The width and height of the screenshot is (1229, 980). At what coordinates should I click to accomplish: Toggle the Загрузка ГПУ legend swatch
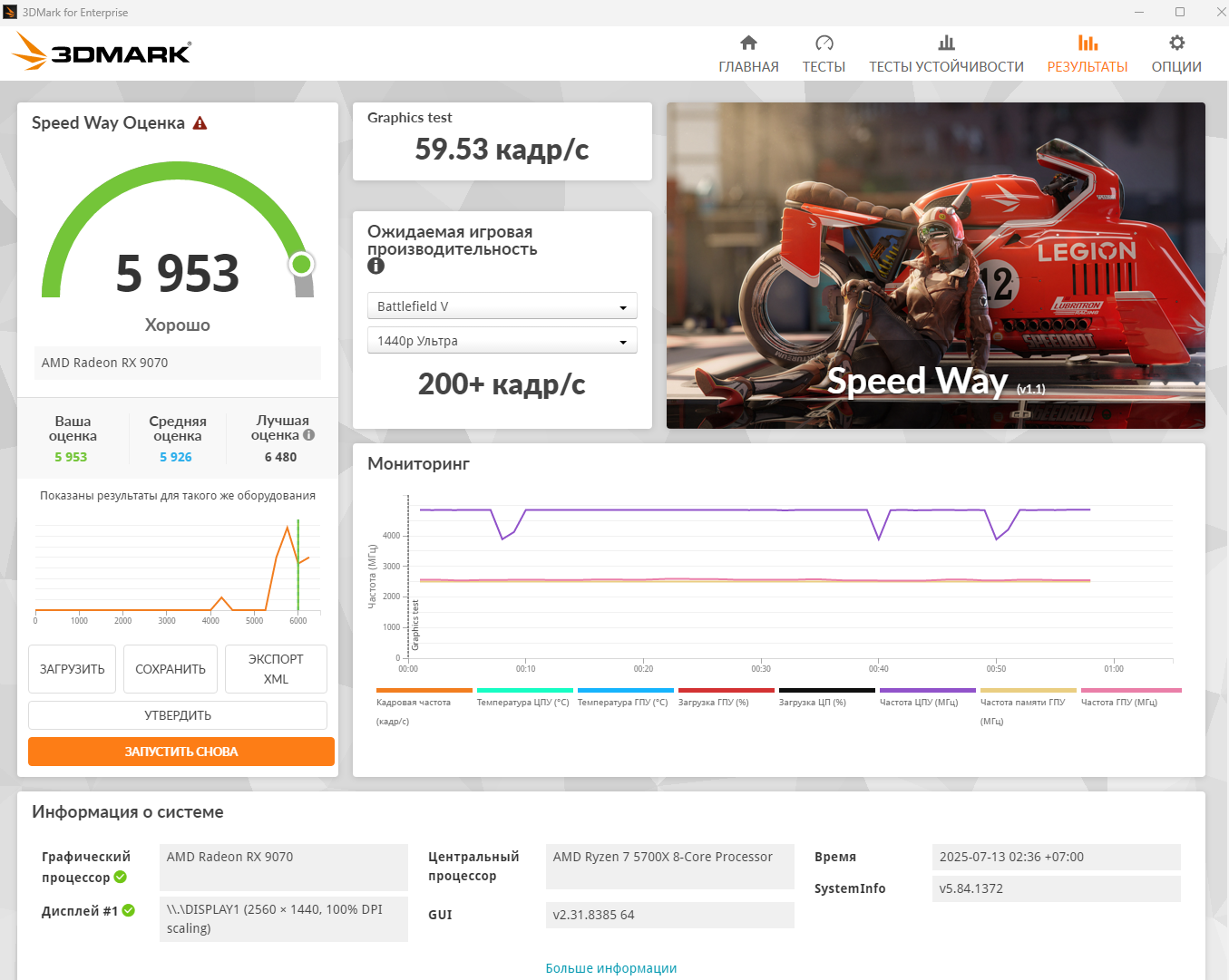point(727,691)
